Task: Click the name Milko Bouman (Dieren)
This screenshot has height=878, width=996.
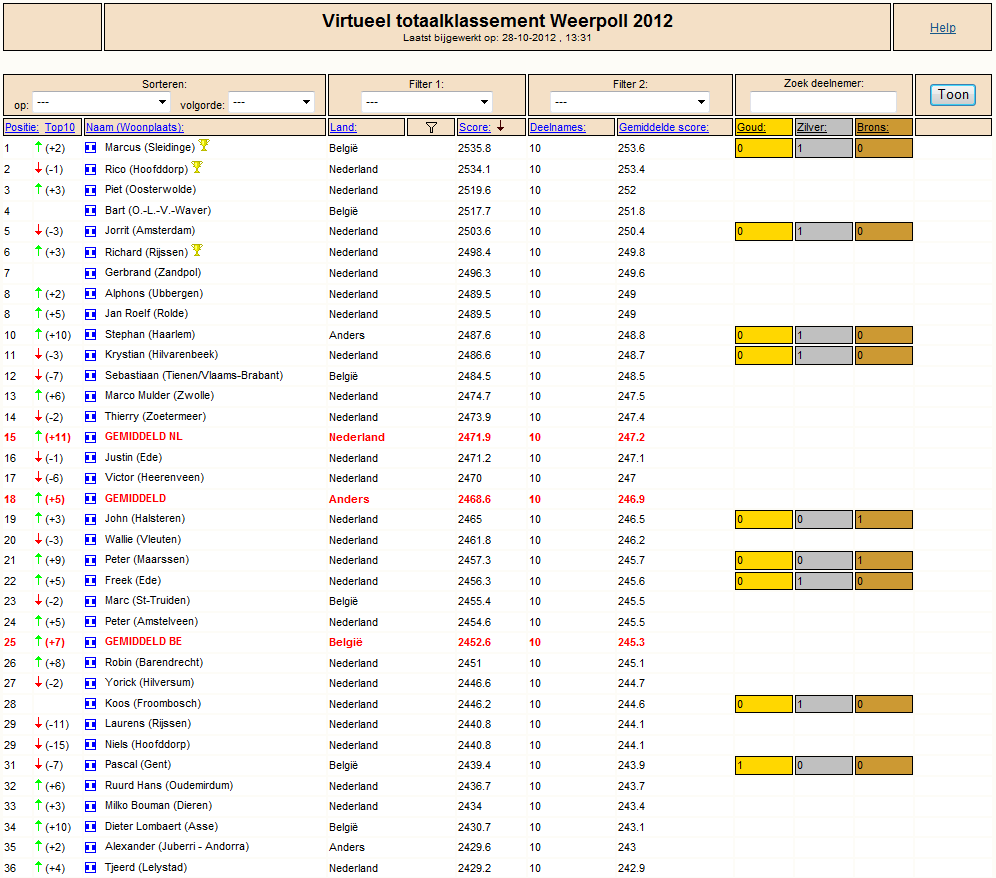Action: click(x=158, y=805)
